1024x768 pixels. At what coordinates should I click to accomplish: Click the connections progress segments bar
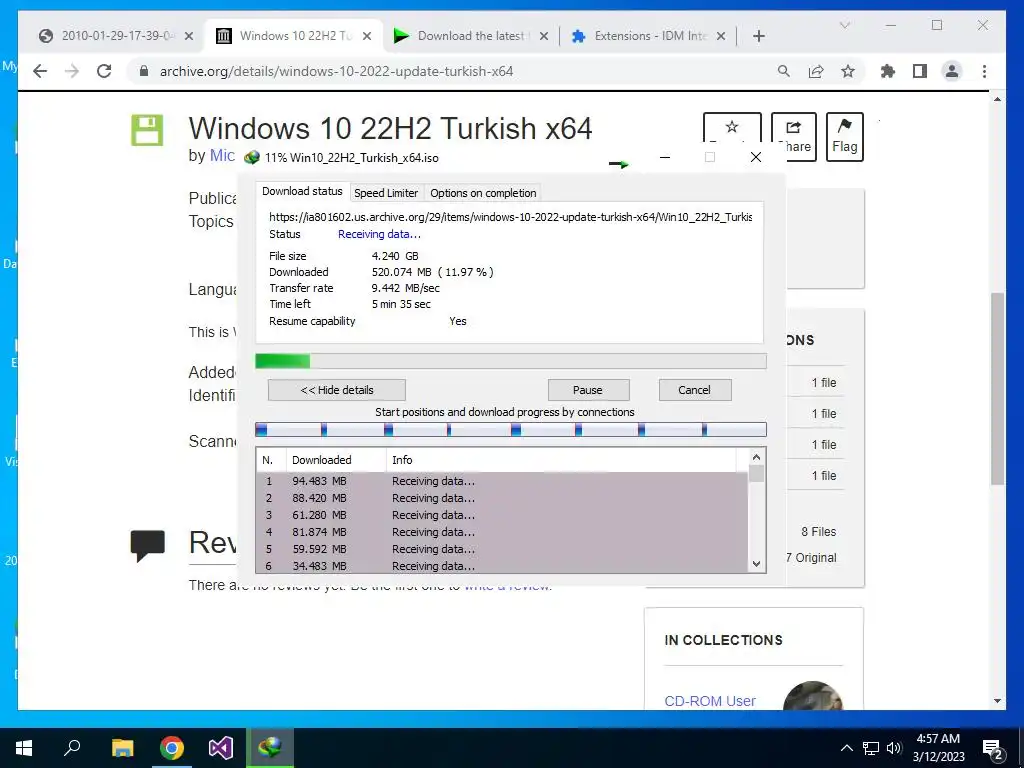(510, 429)
